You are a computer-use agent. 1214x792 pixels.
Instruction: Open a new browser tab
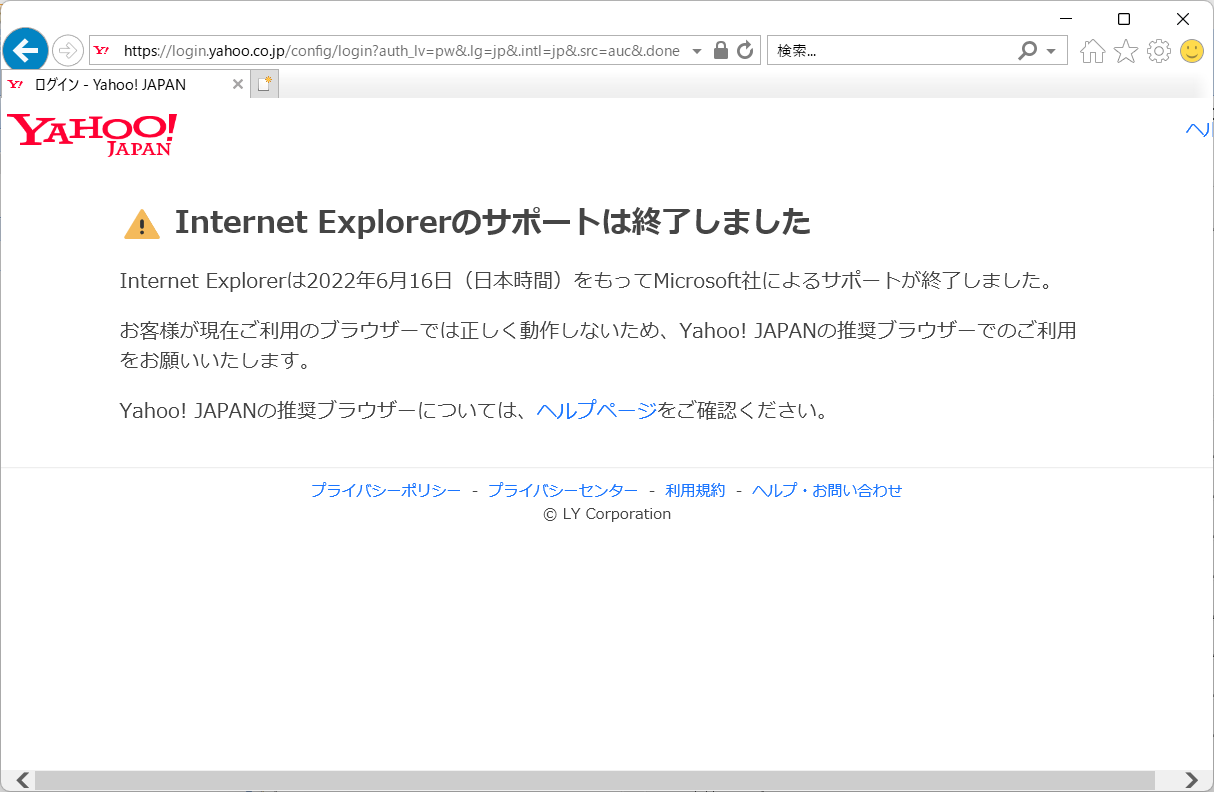pos(263,84)
